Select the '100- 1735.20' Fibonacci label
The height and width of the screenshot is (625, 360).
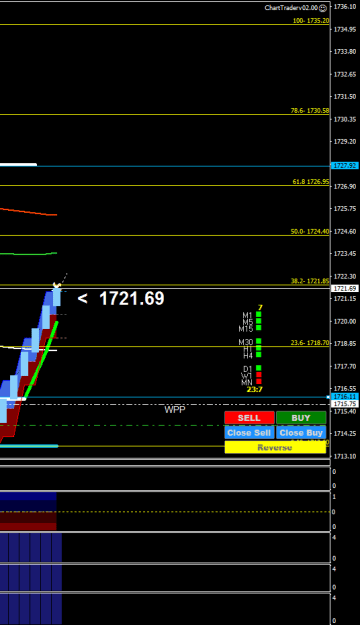(311, 21)
